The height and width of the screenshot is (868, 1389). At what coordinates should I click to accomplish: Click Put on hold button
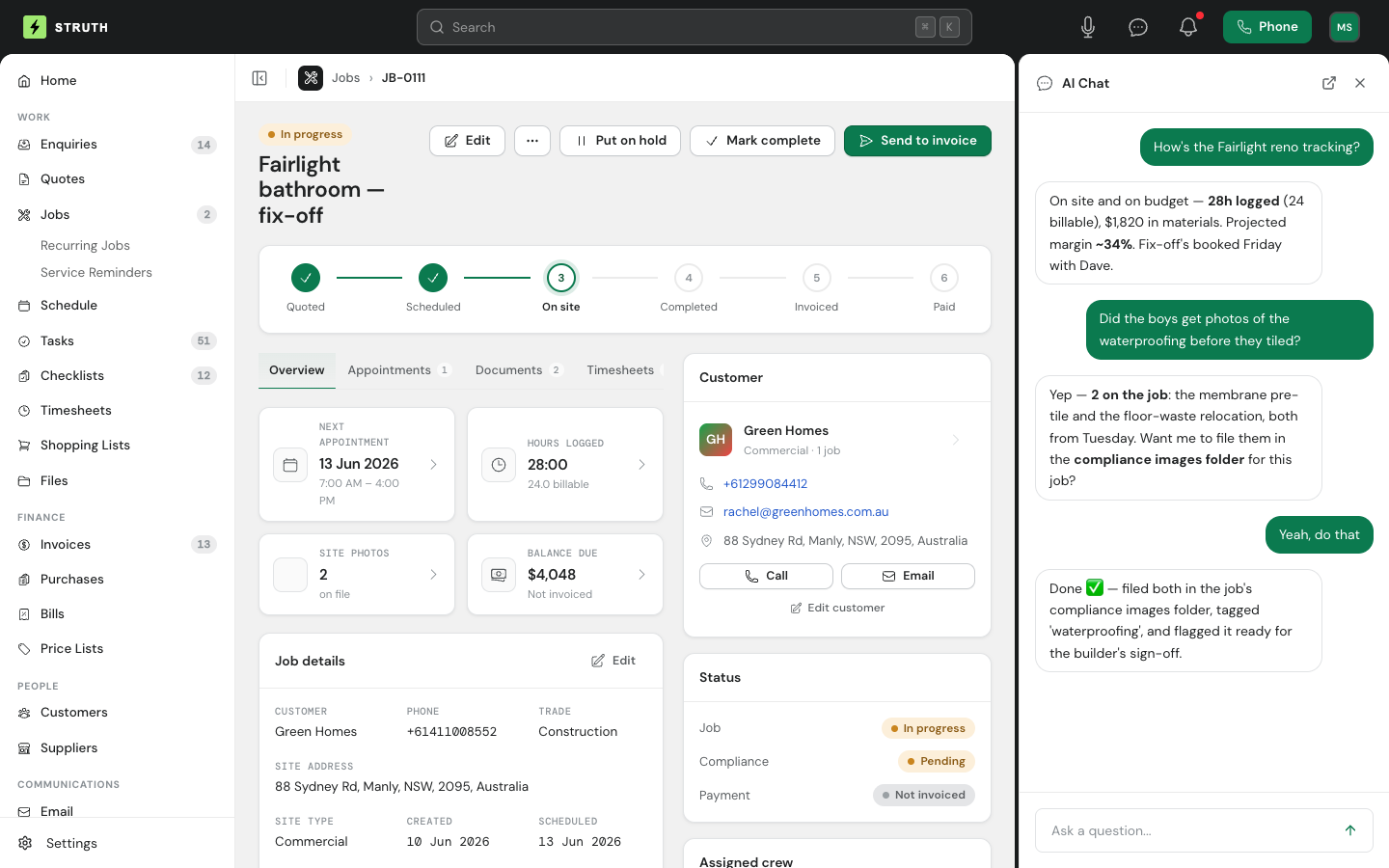click(620, 141)
